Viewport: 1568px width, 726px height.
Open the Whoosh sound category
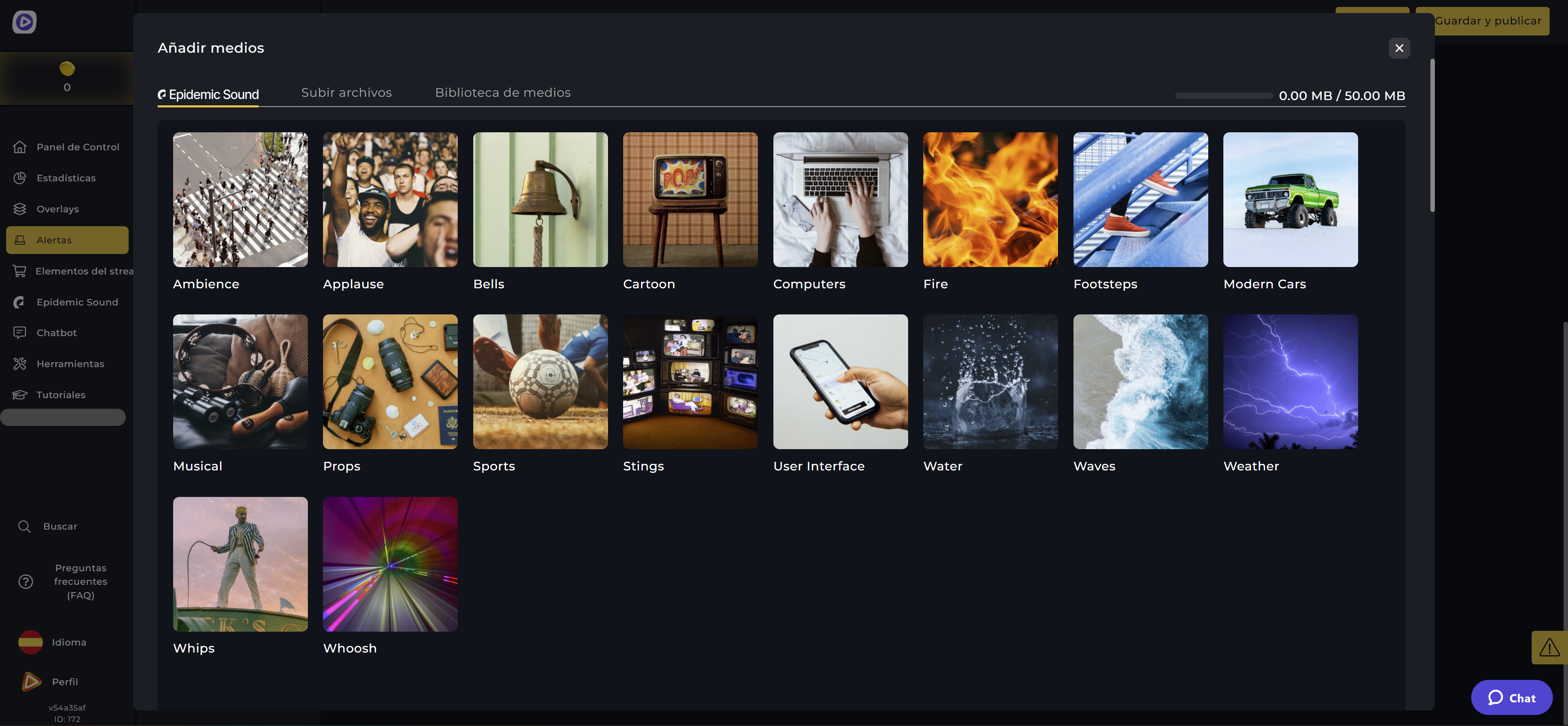(x=390, y=564)
